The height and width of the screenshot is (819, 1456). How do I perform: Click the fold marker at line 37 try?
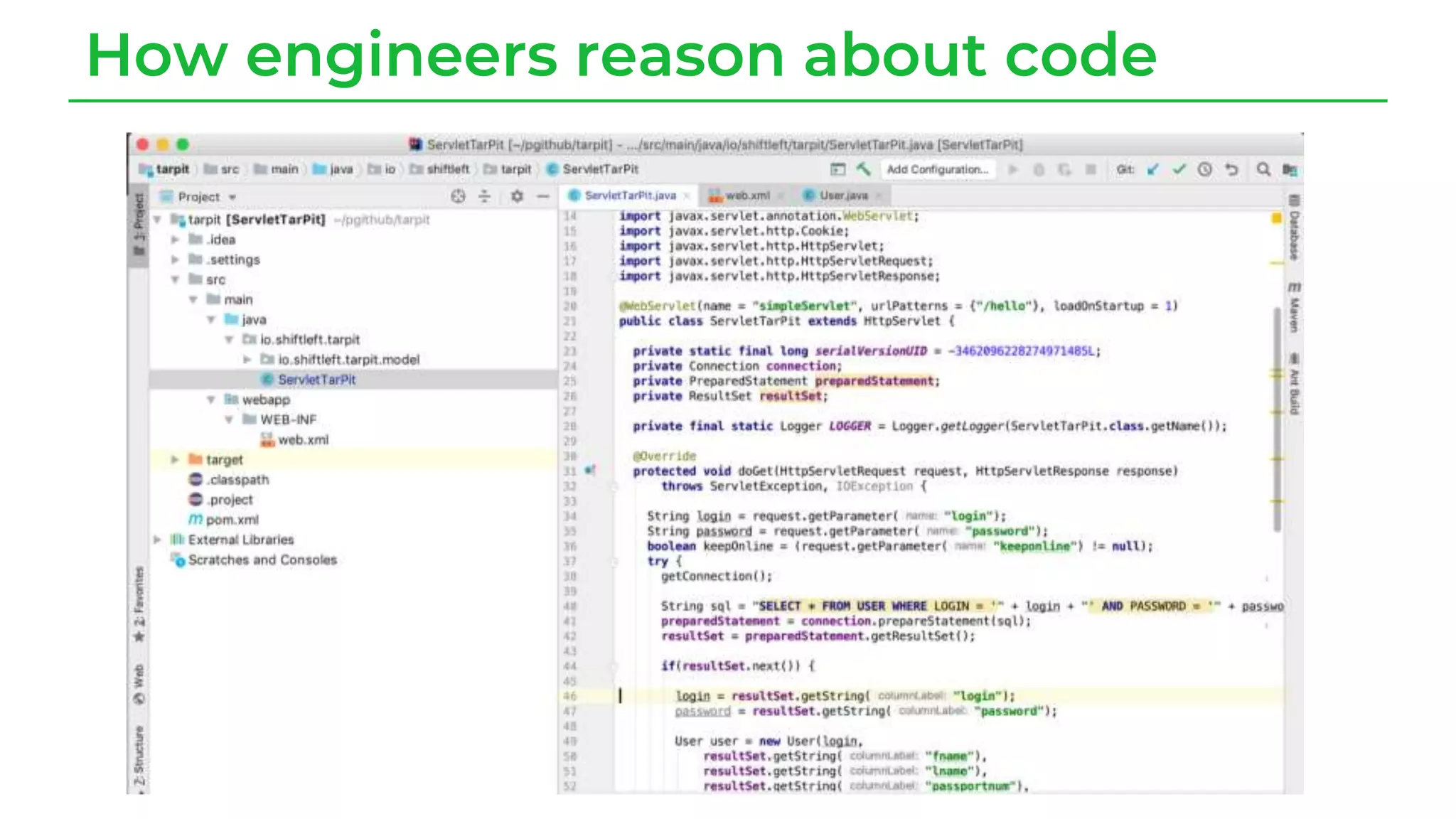[x=614, y=562]
